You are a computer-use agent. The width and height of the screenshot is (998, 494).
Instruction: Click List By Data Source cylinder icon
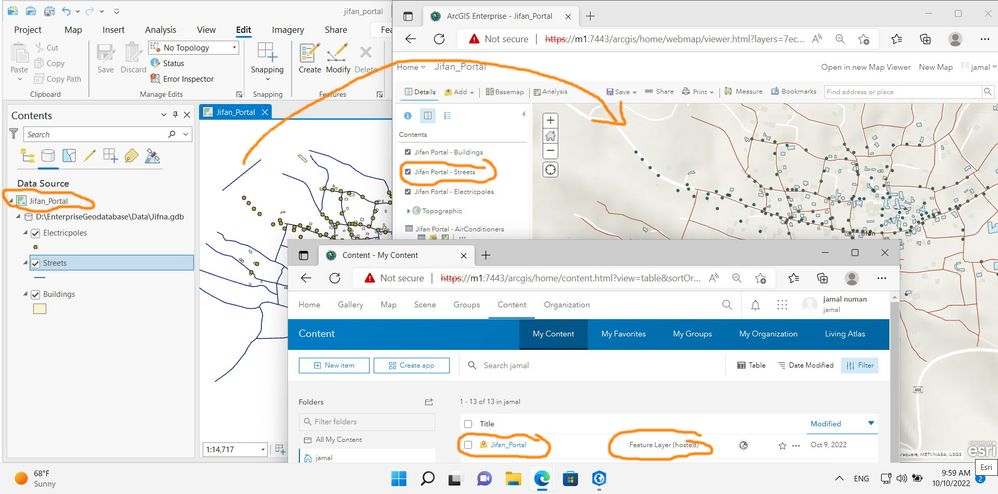[x=48, y=155]
